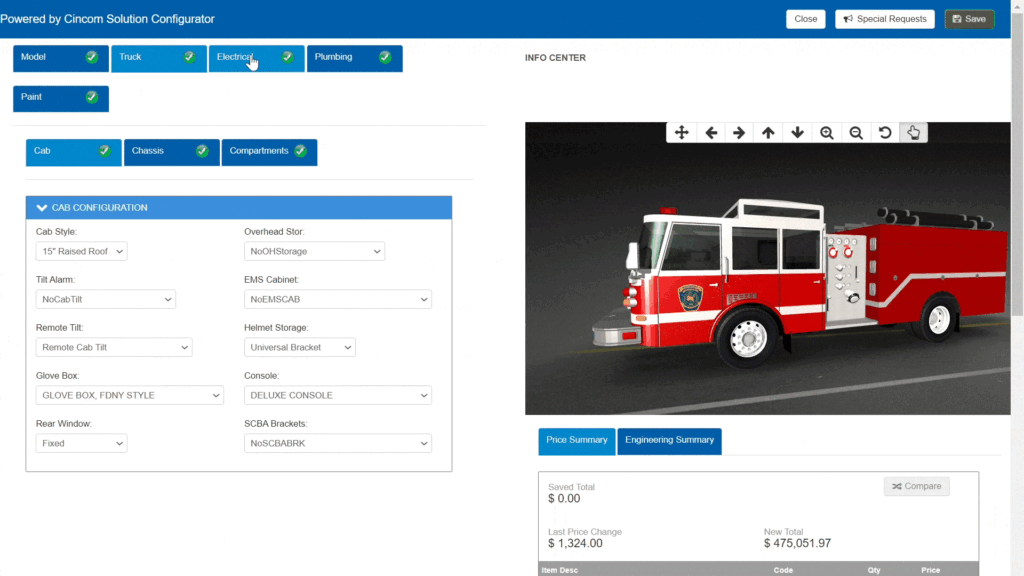
Task: Open Special Requests
Action: 884,18
